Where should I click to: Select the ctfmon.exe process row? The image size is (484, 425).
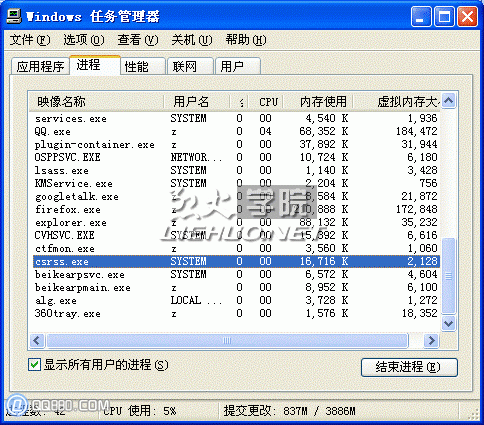(236, 248)
